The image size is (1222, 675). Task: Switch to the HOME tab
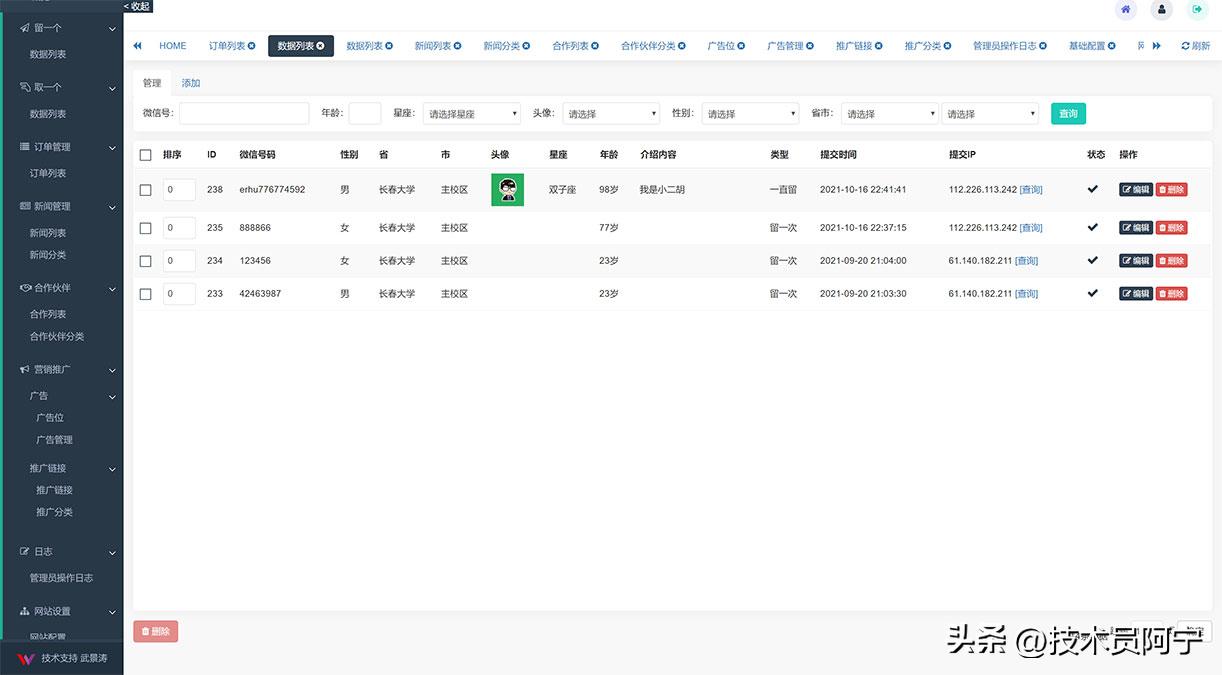(172, 45)
